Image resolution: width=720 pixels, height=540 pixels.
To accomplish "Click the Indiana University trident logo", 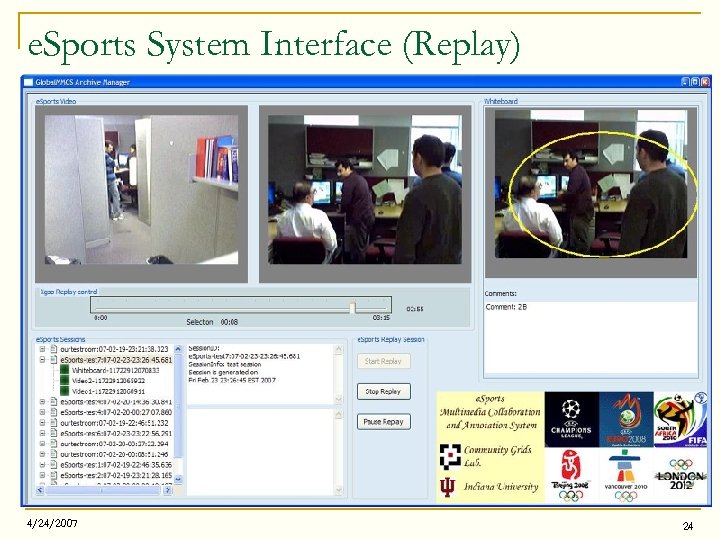I will pyautogui.click(x=447, y=487).
